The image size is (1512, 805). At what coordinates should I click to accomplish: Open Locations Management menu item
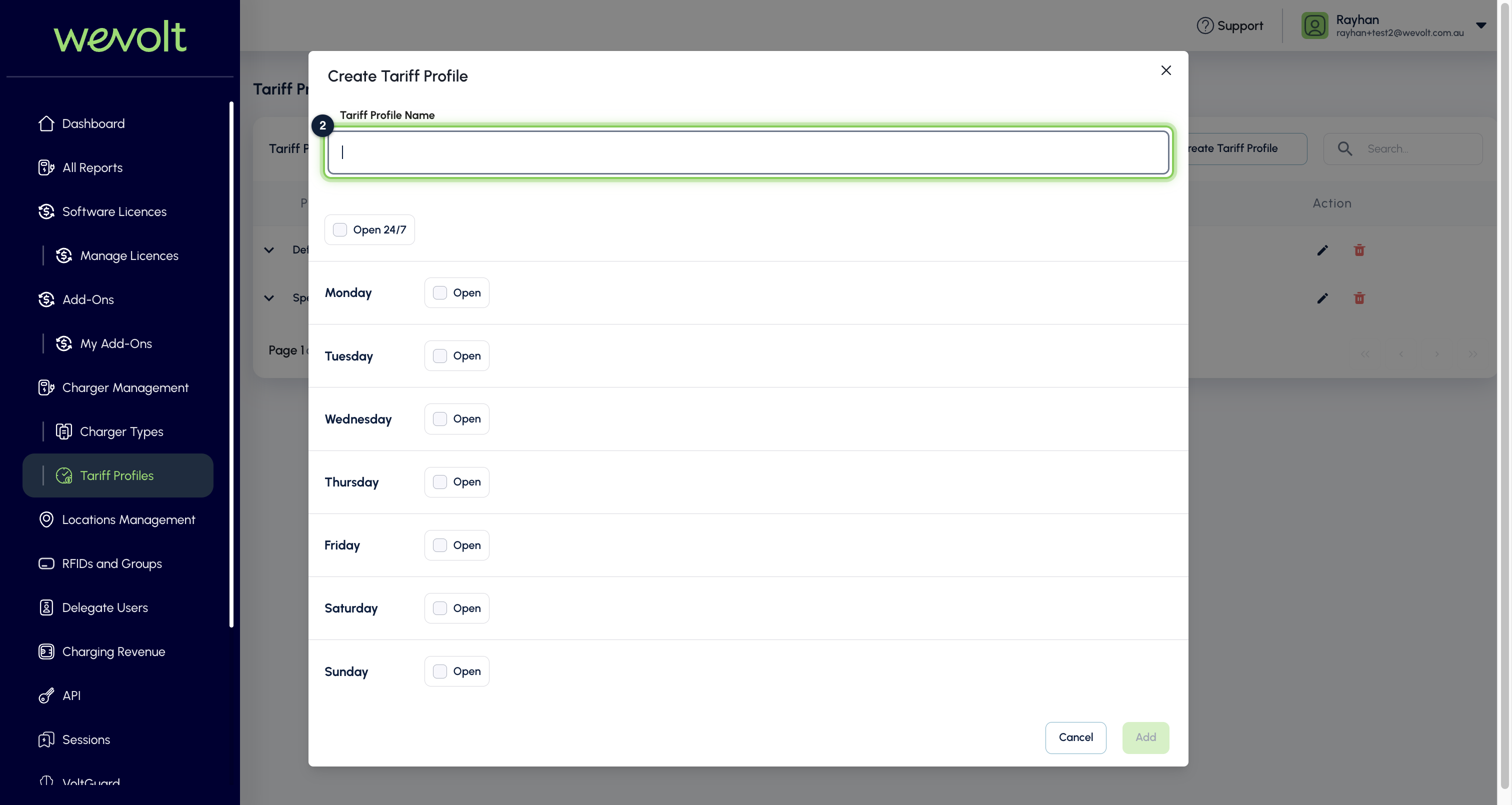click(x=117, y=519)
